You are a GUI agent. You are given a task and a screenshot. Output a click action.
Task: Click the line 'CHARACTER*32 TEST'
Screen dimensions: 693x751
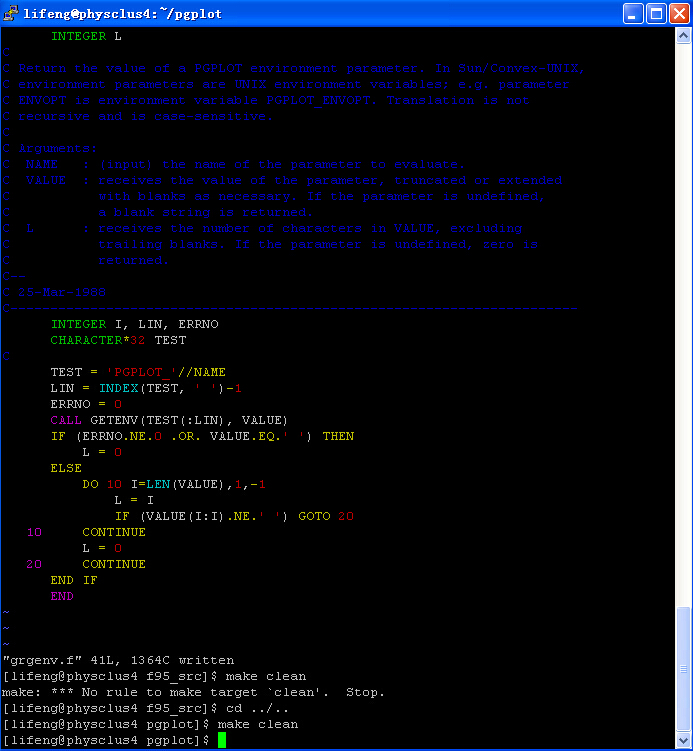click(118, 340)
